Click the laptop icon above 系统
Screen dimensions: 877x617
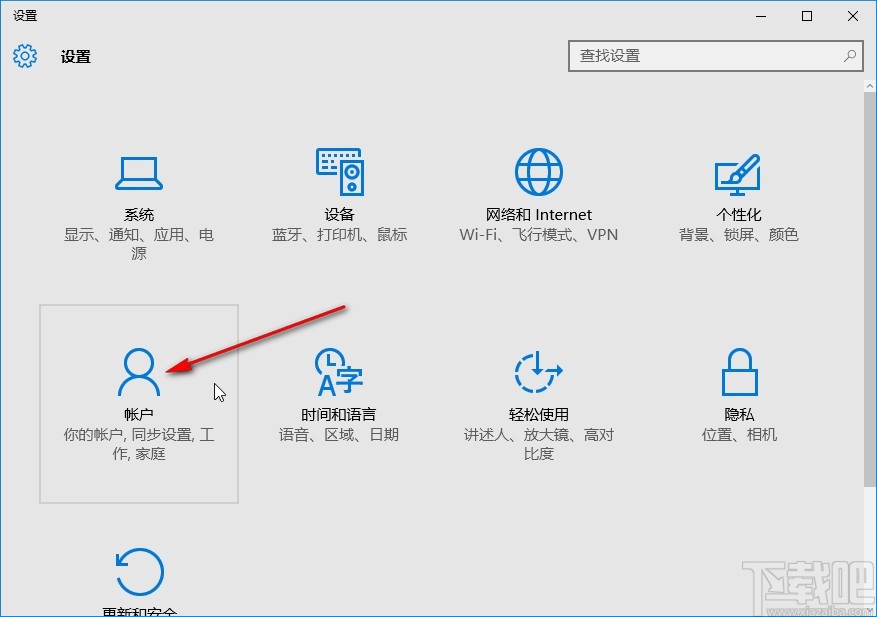pyautogui.click(x=138, y=172)
